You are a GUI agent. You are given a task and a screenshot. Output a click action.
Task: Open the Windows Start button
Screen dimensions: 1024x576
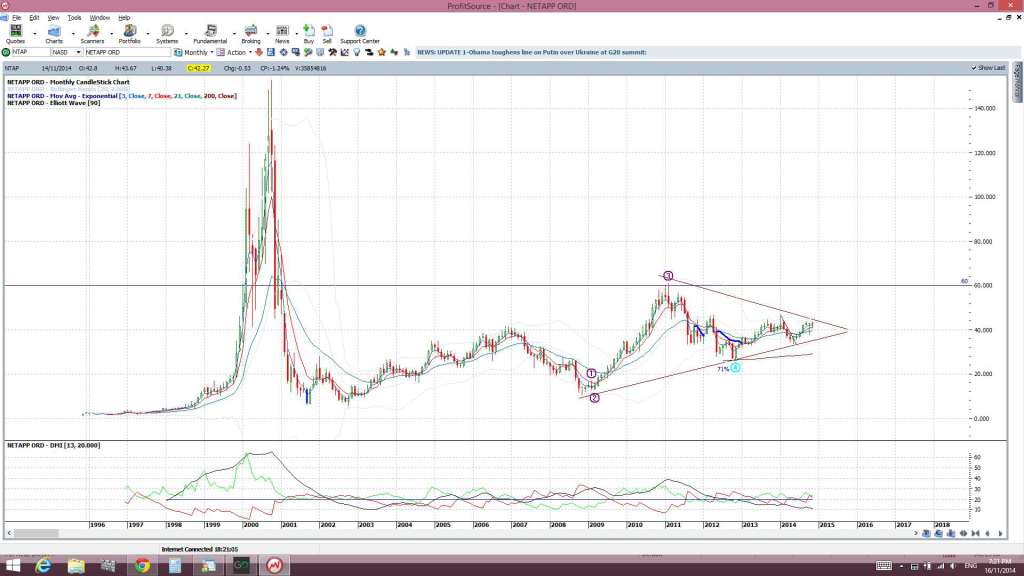12,566
